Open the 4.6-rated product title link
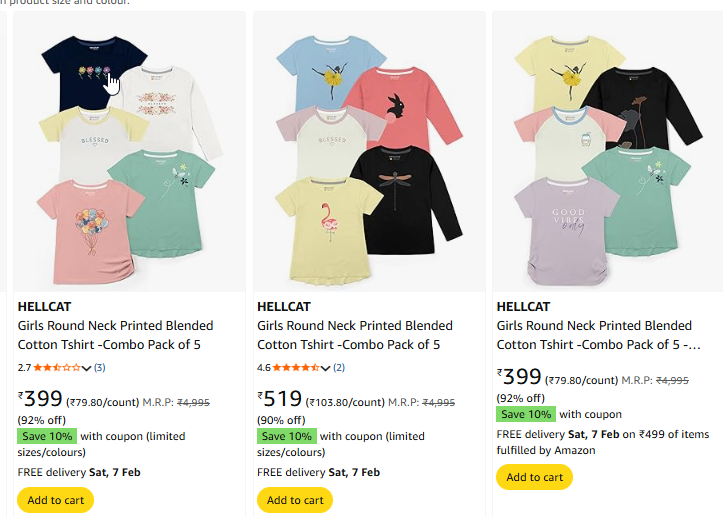The width and height of the screenshot is (723, 517). coord(355,335)
